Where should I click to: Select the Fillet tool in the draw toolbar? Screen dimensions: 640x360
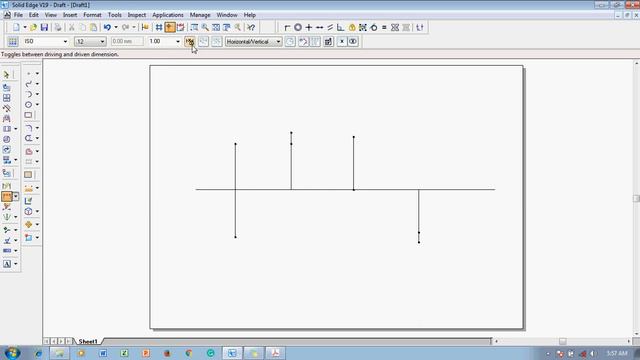(x=28, y=128)
